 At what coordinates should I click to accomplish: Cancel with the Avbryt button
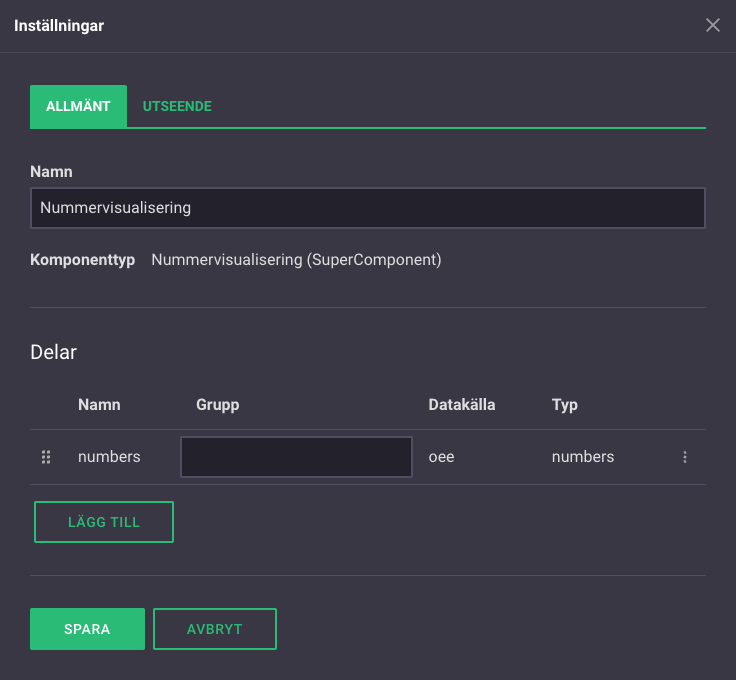pyautogui.click(x=215, y=629)
